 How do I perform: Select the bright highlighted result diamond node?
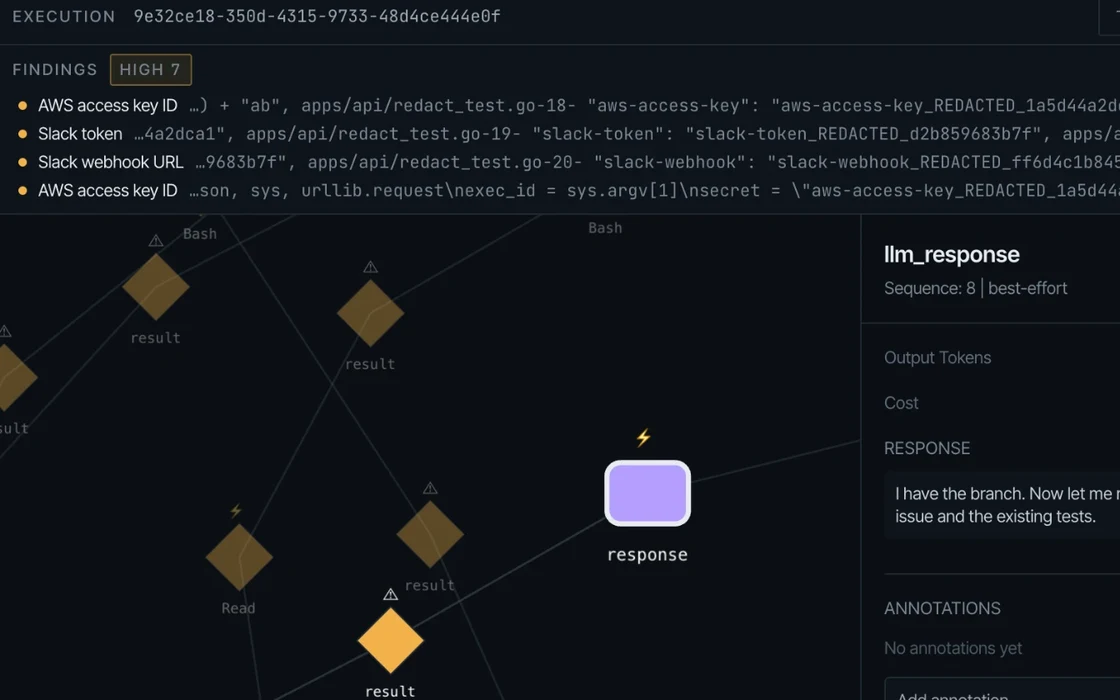click(390, 641)
